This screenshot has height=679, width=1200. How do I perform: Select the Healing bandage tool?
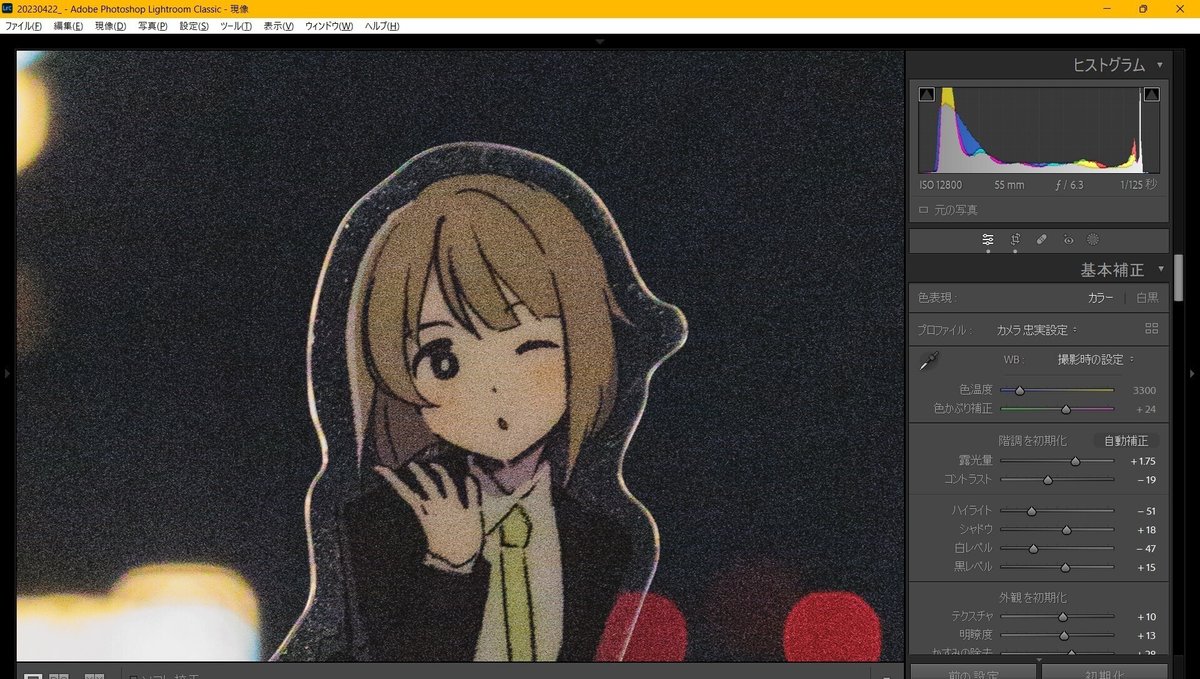pyautogui.click(x=1041, y=240)
